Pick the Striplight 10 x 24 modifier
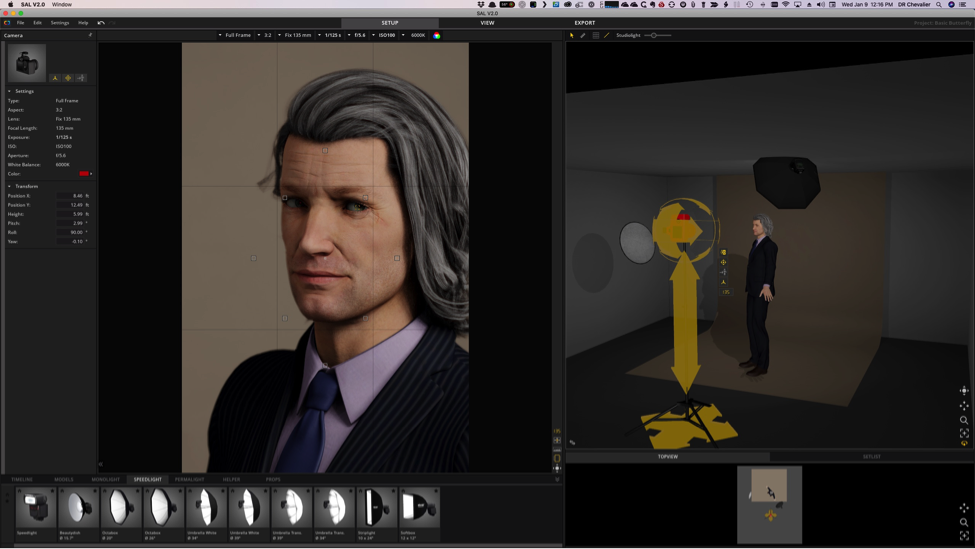Viewport: 975px width, 549px height. (x=376, y=508)
